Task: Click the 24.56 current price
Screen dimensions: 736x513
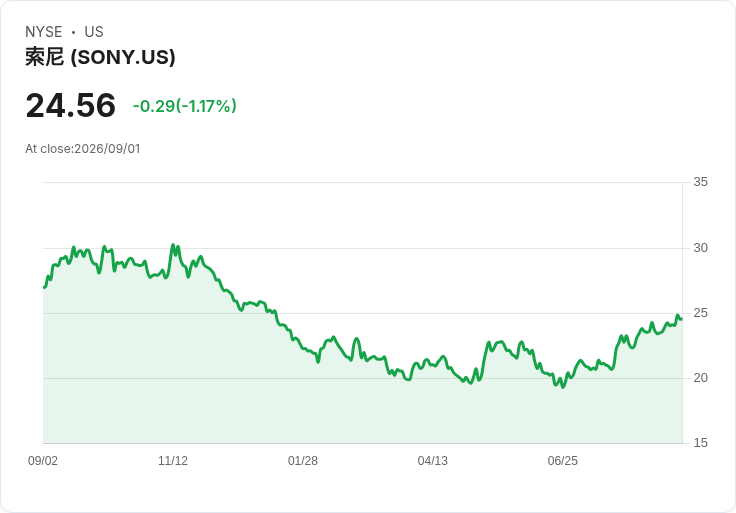Action: [70, 105]
